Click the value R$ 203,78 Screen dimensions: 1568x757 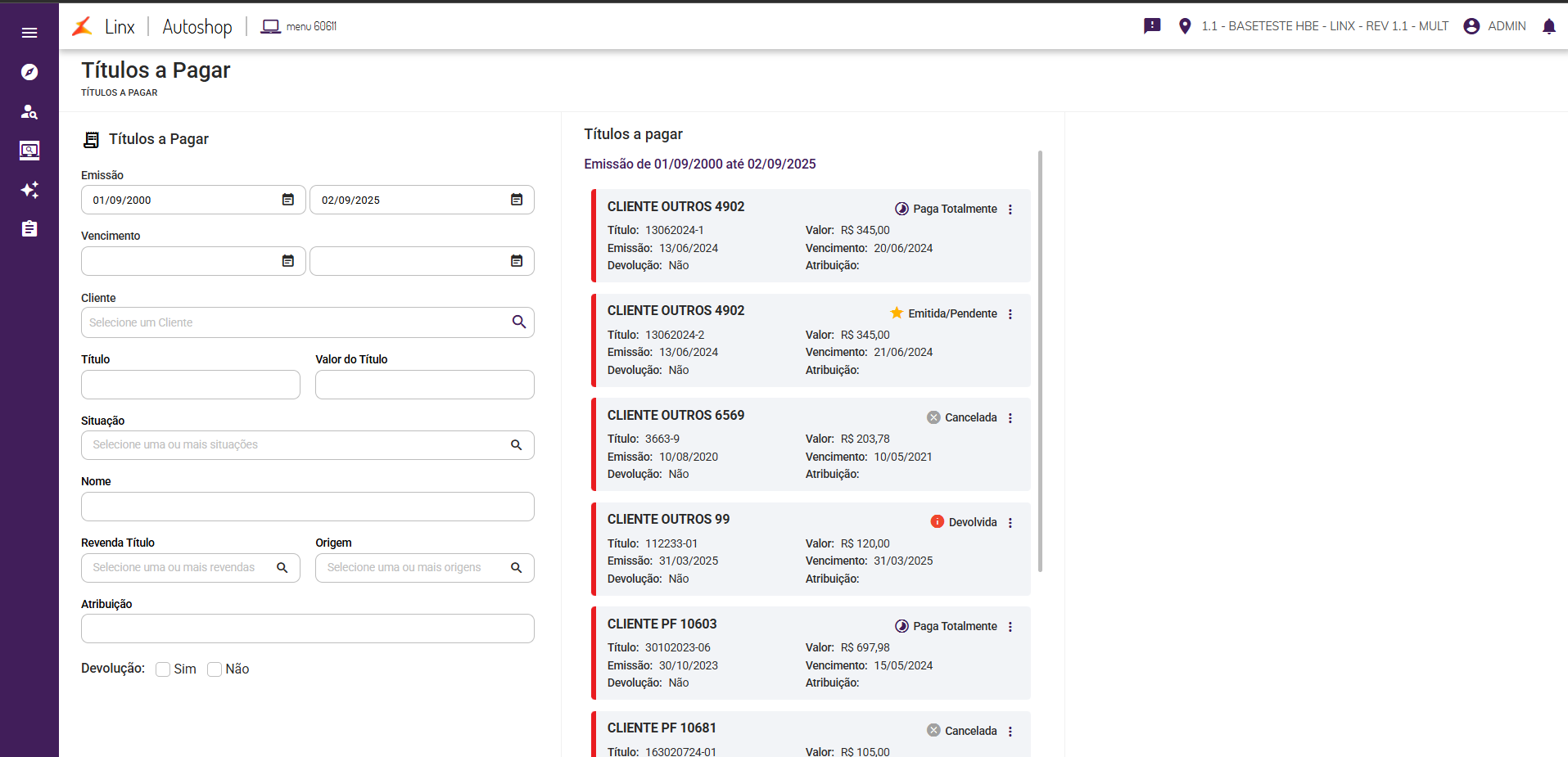point(865,439)
